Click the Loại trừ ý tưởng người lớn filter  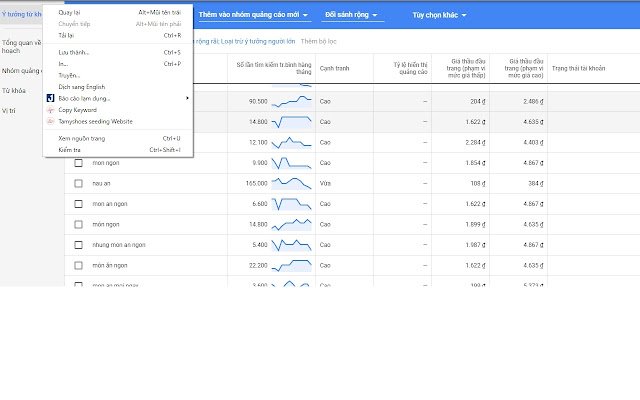(x=258, y=41)
